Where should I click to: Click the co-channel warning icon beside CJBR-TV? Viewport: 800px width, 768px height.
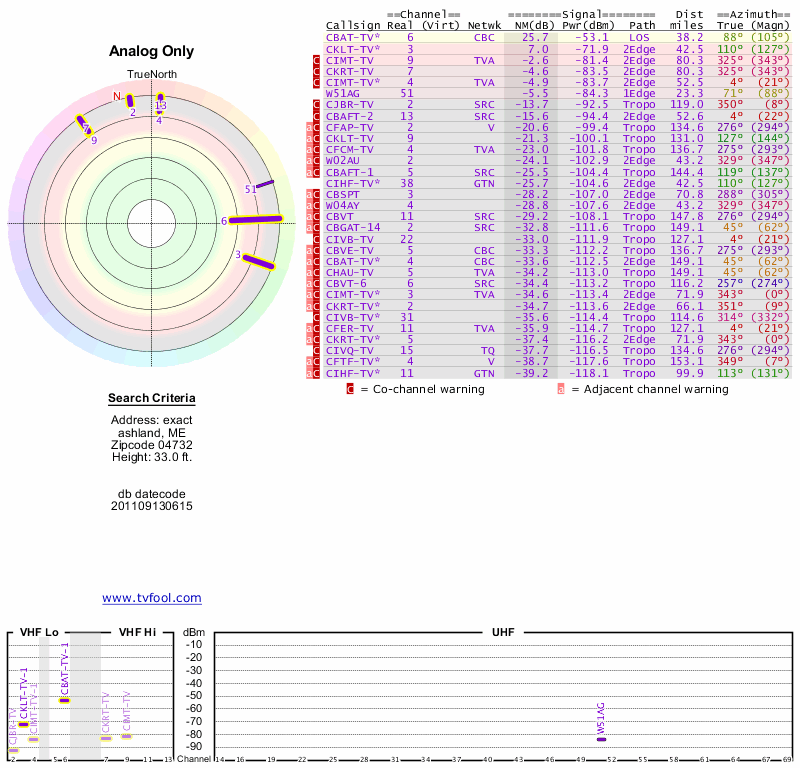click(x=316, y=105)
